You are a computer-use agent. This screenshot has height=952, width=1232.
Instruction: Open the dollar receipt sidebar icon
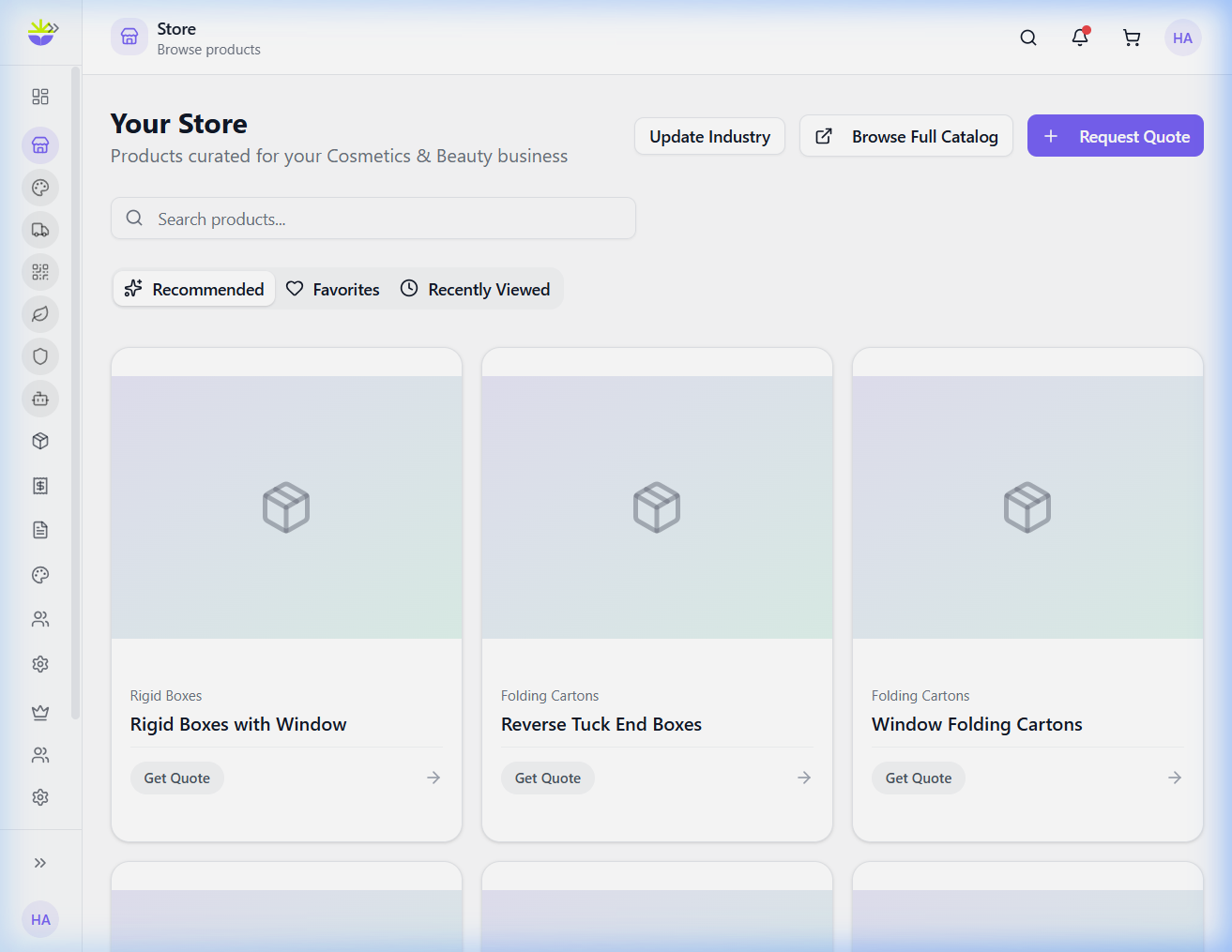pos(40,486)
